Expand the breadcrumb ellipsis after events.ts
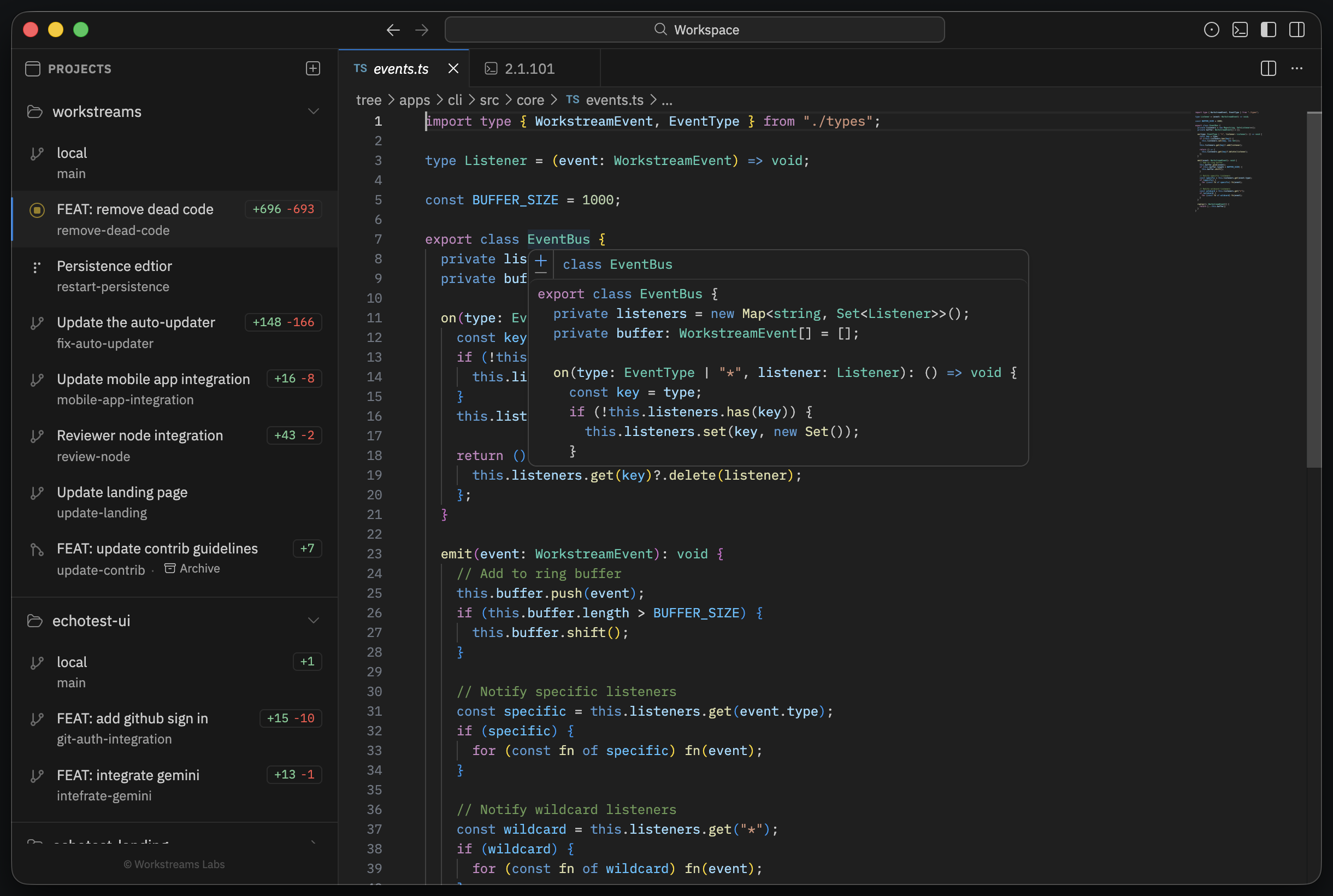The image size is (1333, 896). pyautogui.click(x=668, y=100)
